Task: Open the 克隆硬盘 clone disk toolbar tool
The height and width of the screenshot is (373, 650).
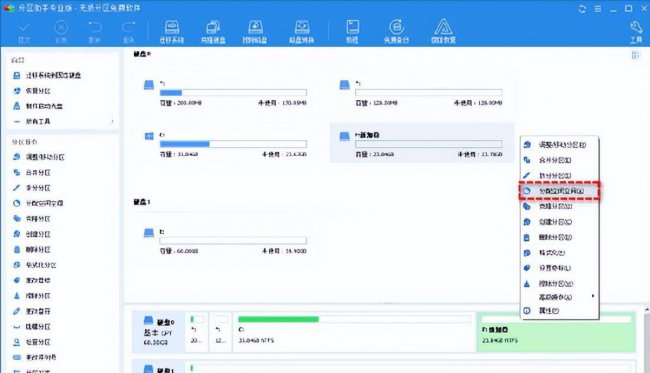Action: 213,32
